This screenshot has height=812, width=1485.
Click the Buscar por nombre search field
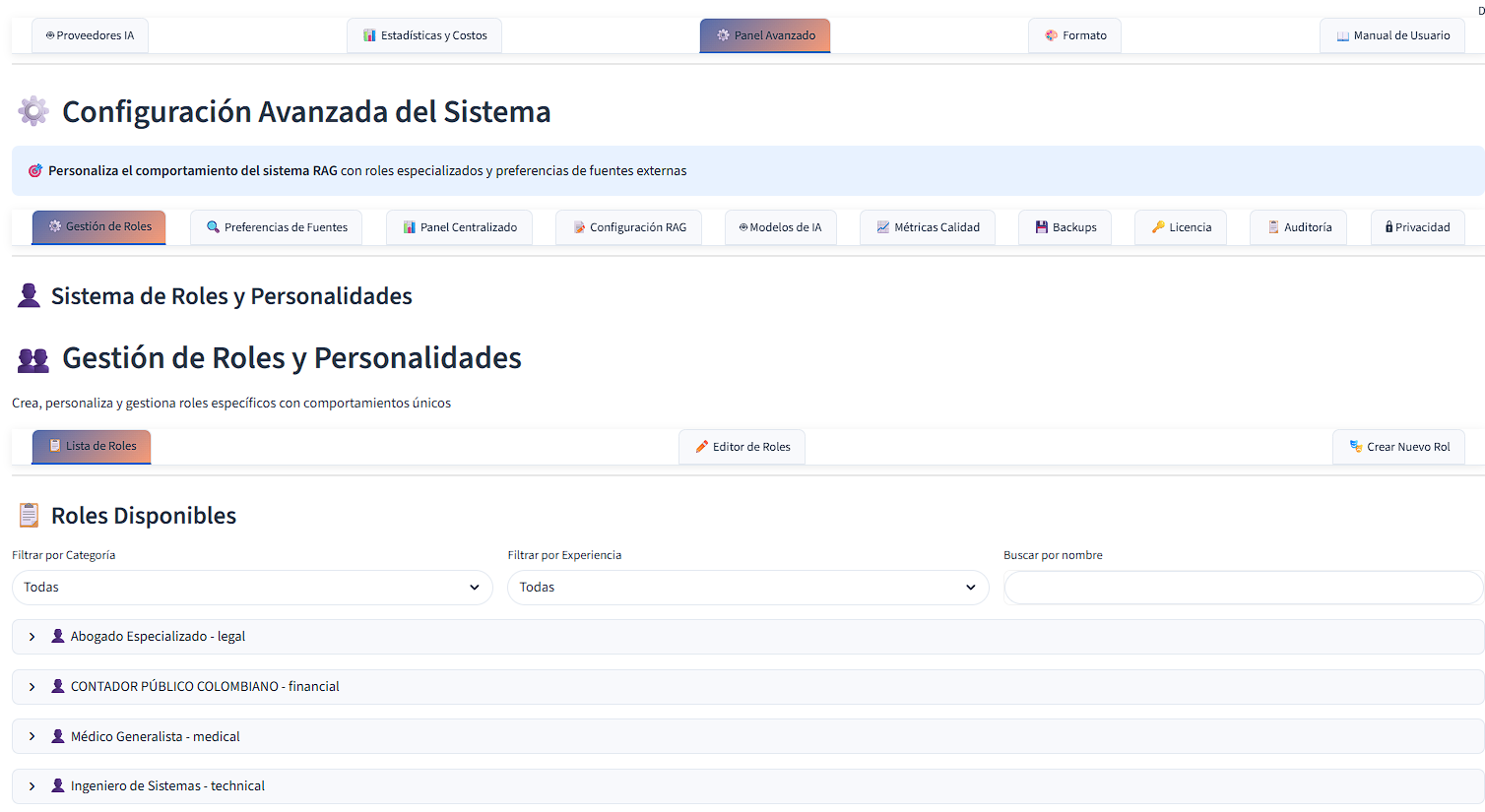click(1243, 587)
